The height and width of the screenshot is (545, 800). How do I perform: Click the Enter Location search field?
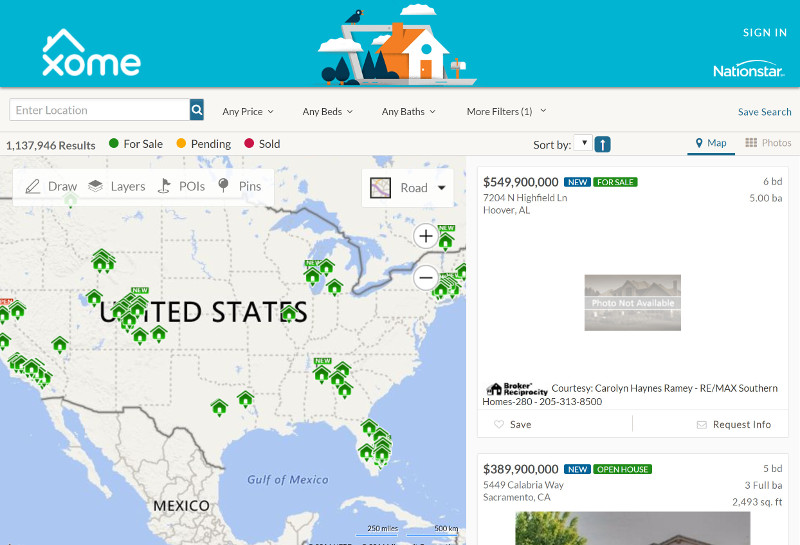pos(99,110)
